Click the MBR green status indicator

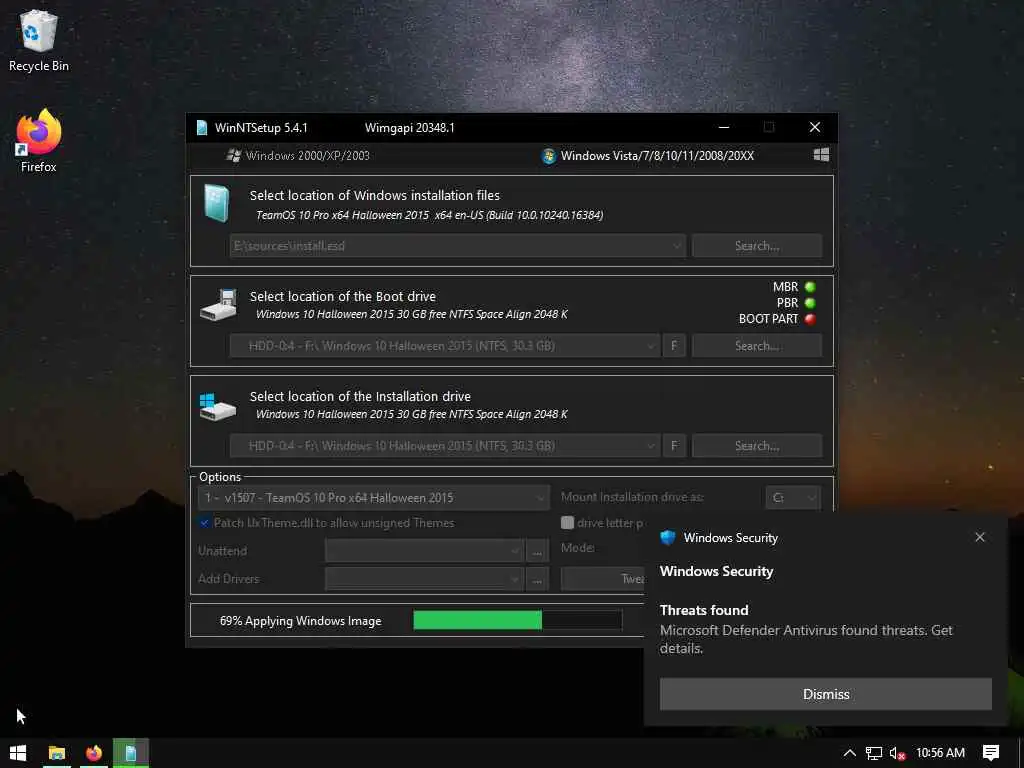[x=810, y=287]
